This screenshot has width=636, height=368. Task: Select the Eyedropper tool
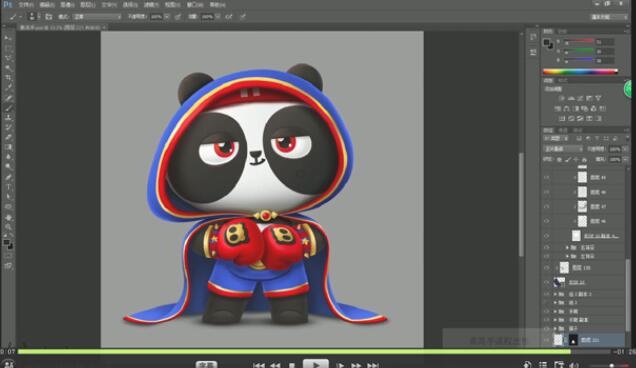pyautogui.click(x=8, y=88)
